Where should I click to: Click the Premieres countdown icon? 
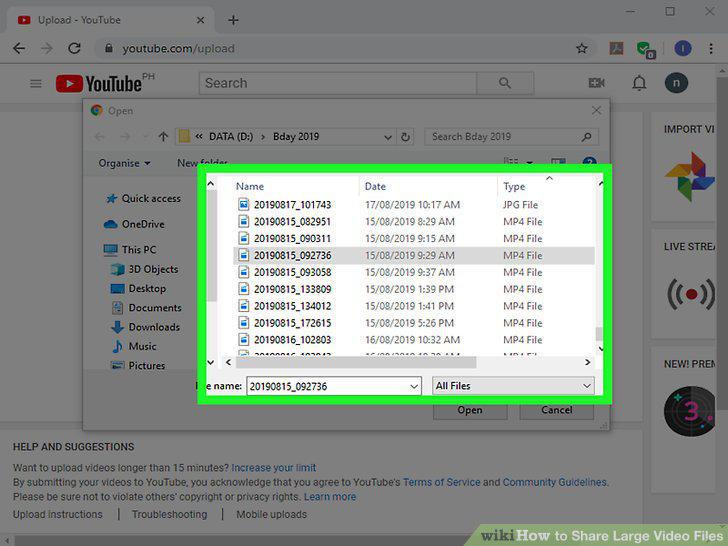click(690, 411)
